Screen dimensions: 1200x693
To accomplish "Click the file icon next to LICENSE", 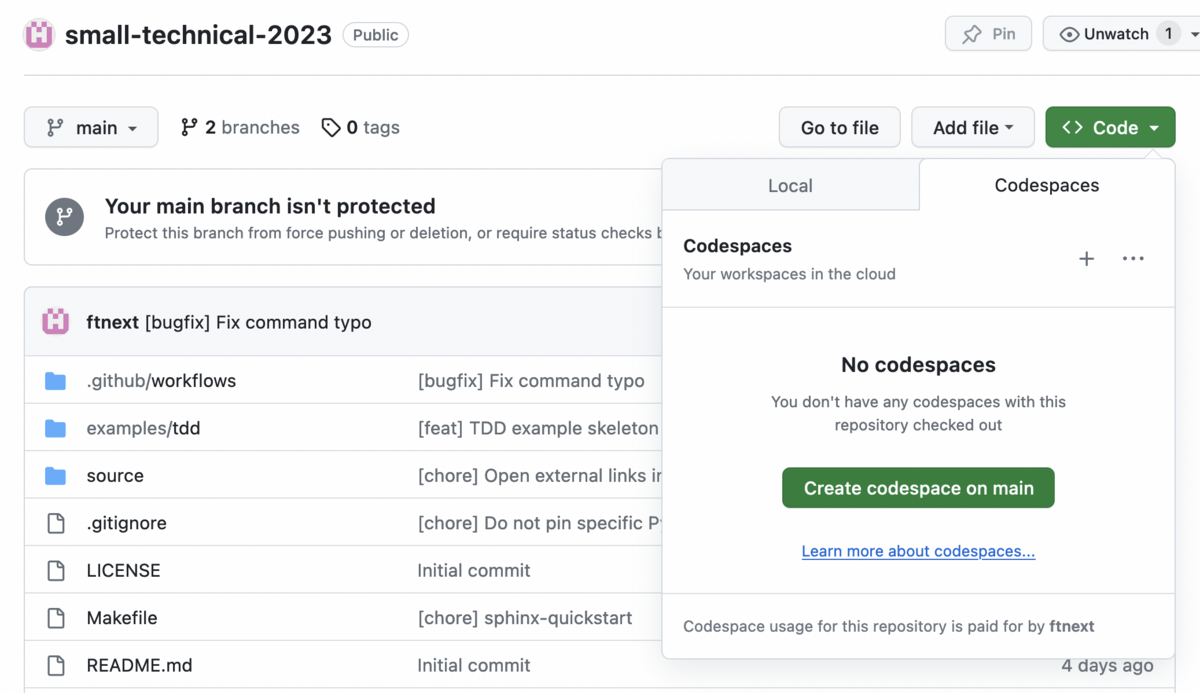I will [x=55, y=570].
